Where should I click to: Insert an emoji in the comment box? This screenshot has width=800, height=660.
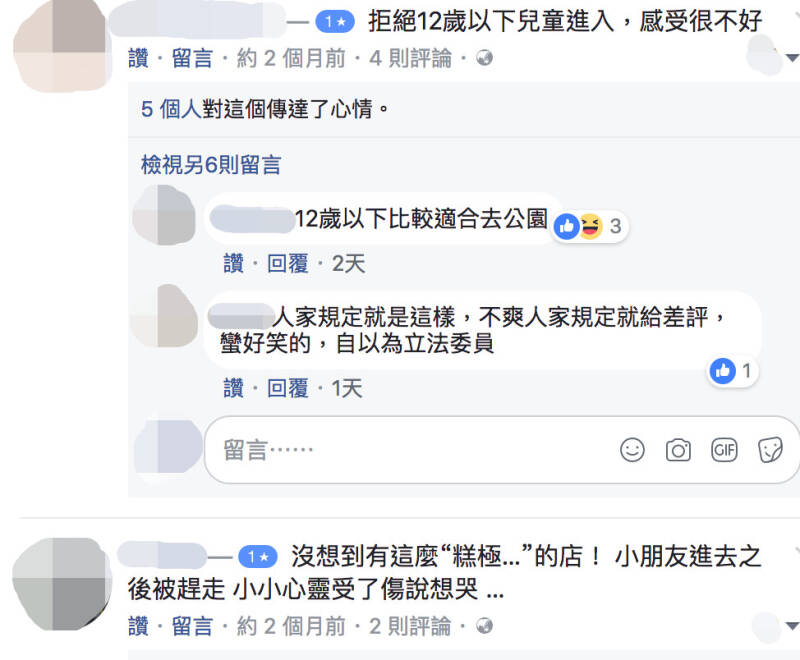pos(632,450)
